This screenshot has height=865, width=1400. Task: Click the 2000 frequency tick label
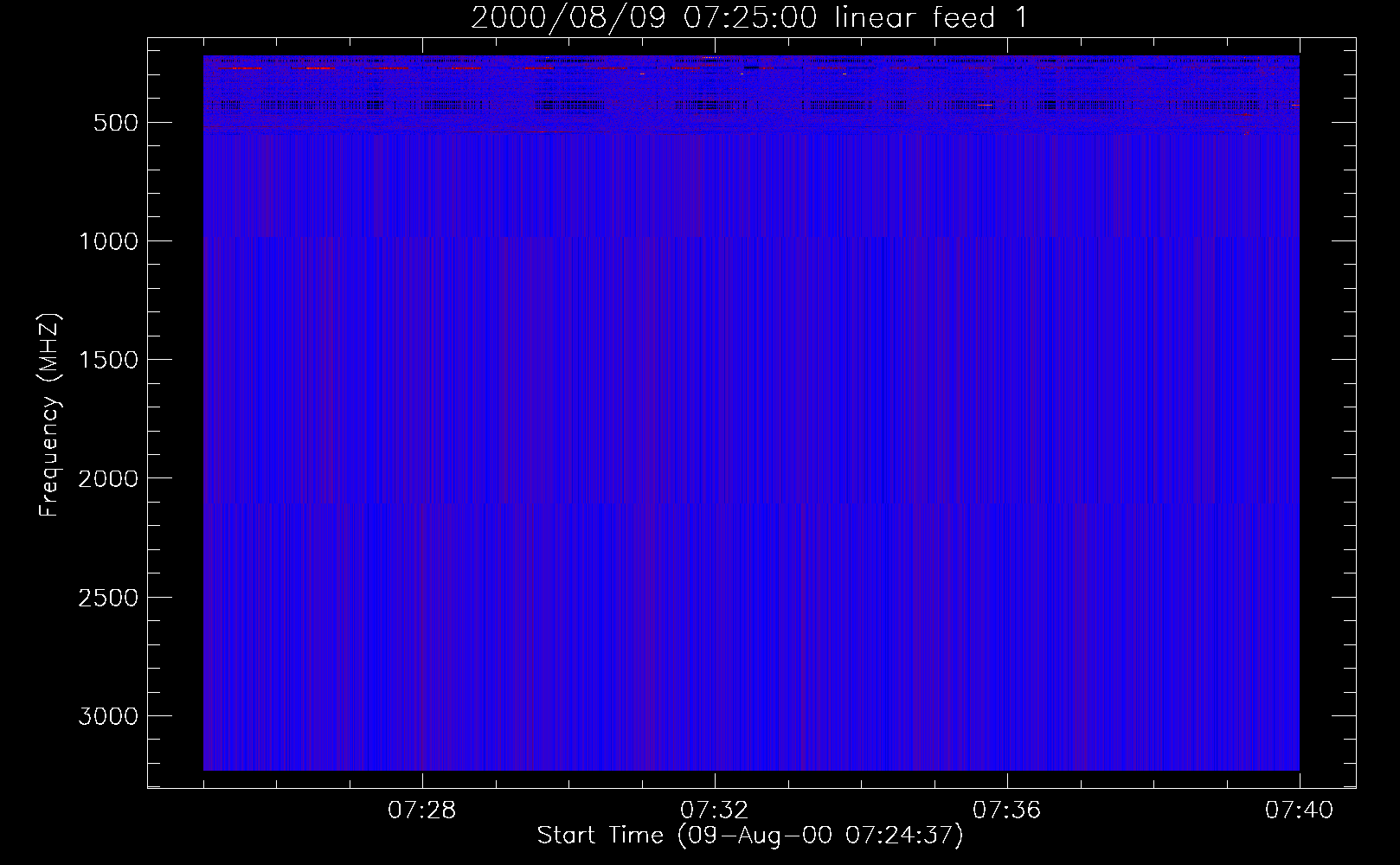click(x=107, y=478)
